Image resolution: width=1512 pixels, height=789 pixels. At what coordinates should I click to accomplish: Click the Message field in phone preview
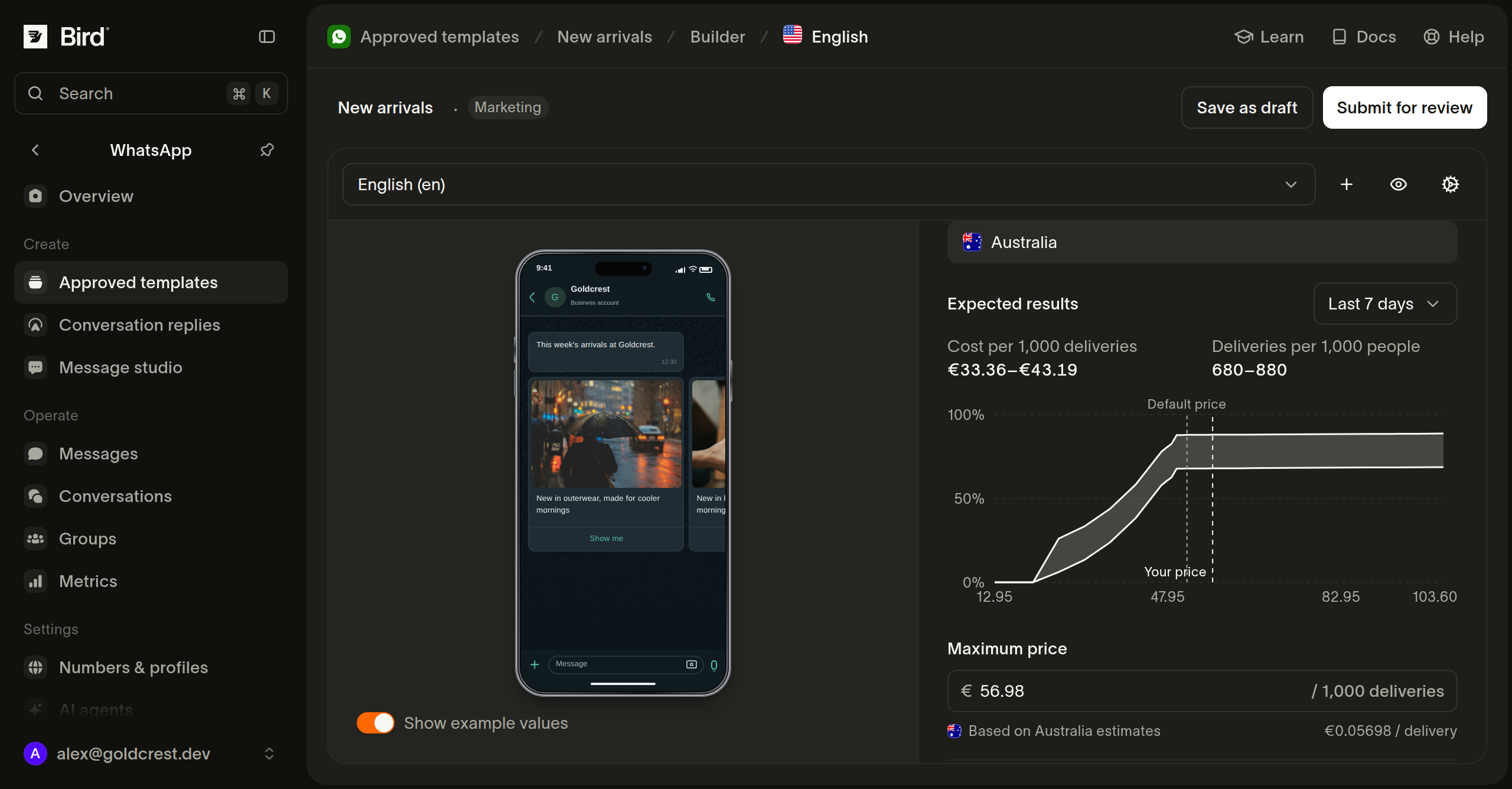click(x=626, y=664)
